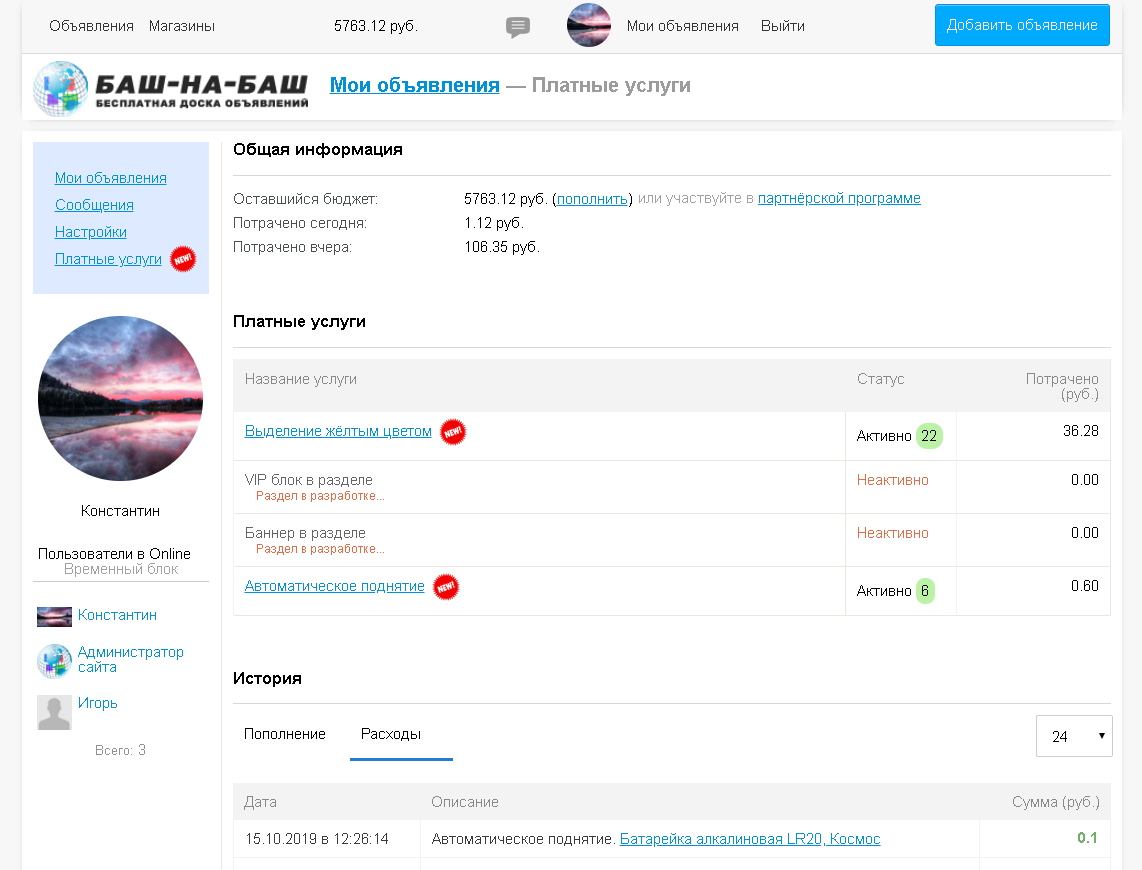Open Магазины in the top menu
This screenshot has width=1142, height=870.
click(x=182, y=26)
